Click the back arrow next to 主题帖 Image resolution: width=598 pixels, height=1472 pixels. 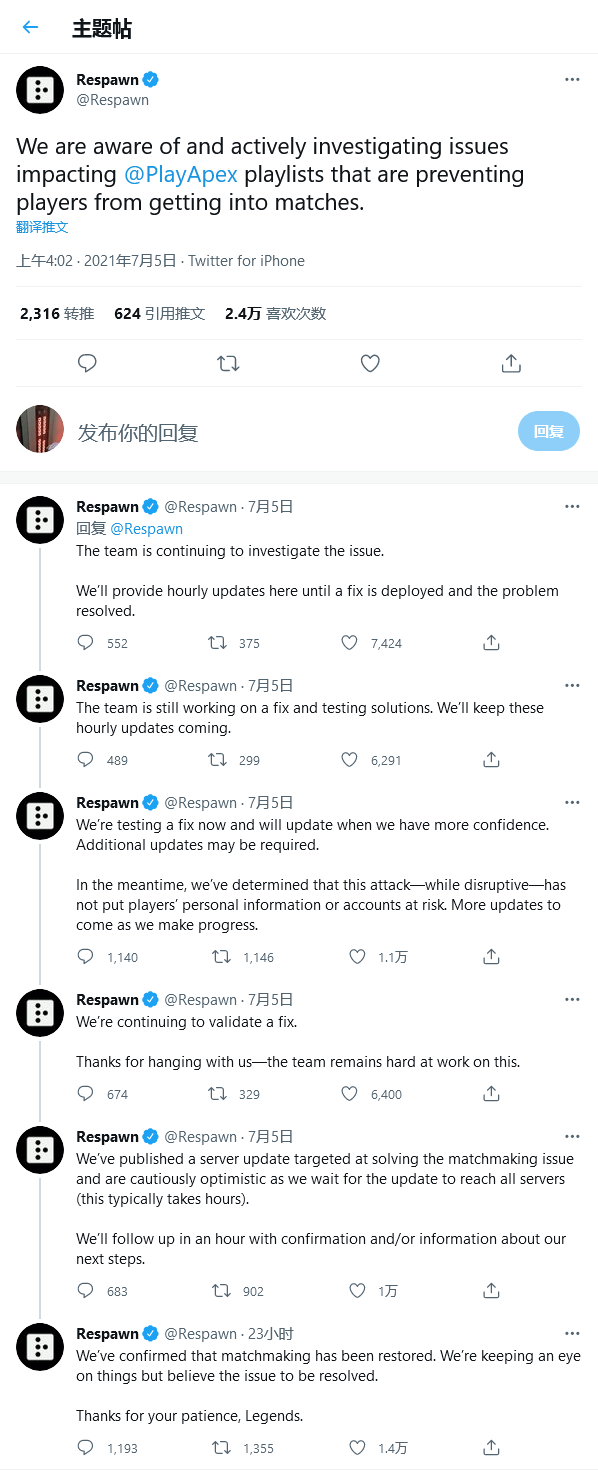click(x=30, y=27)
